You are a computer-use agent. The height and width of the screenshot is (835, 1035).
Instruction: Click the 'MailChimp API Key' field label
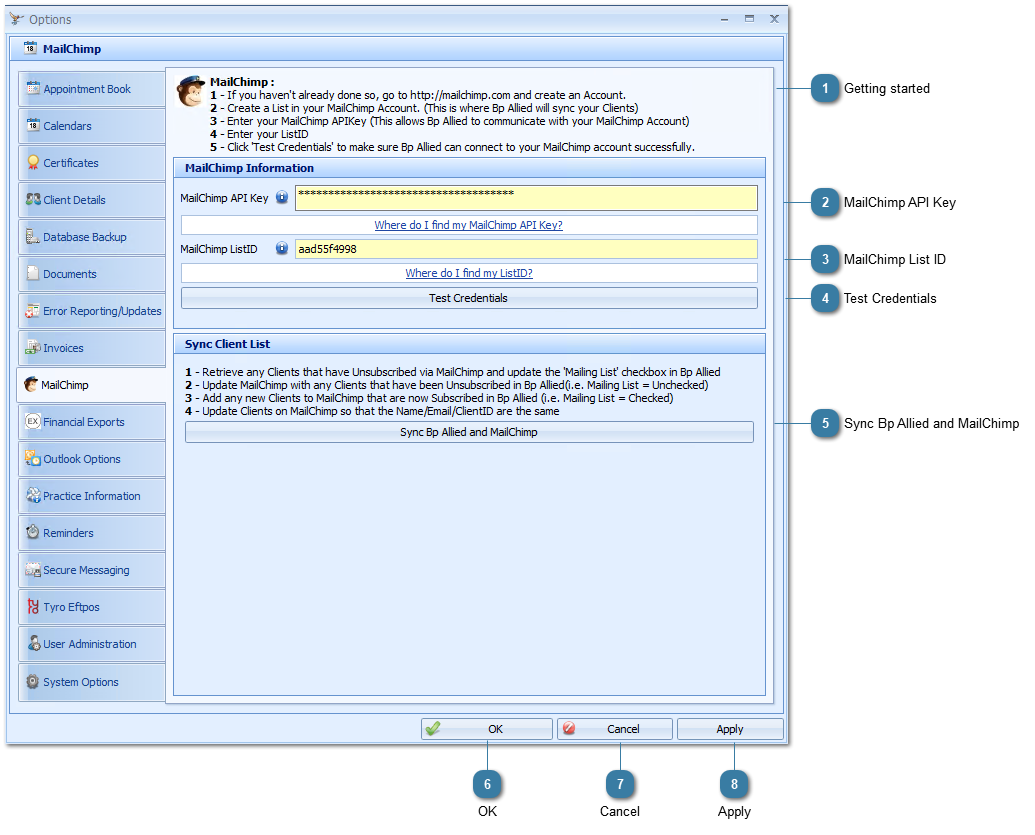point(224,198)
